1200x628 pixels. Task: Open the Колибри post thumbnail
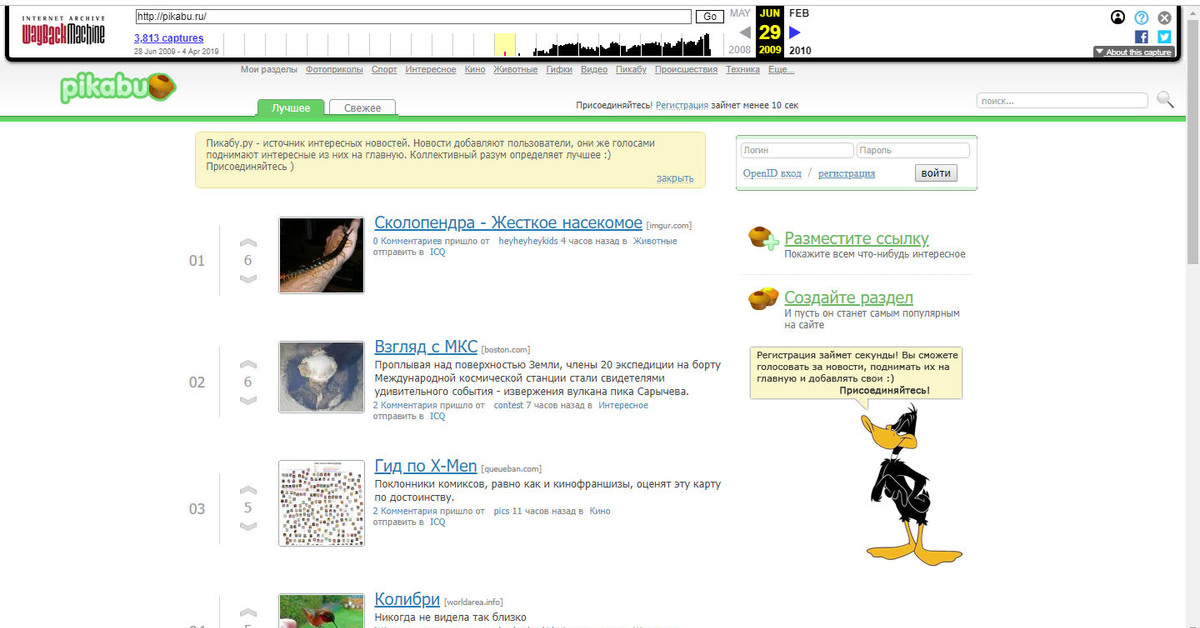[x=320, y=610]
